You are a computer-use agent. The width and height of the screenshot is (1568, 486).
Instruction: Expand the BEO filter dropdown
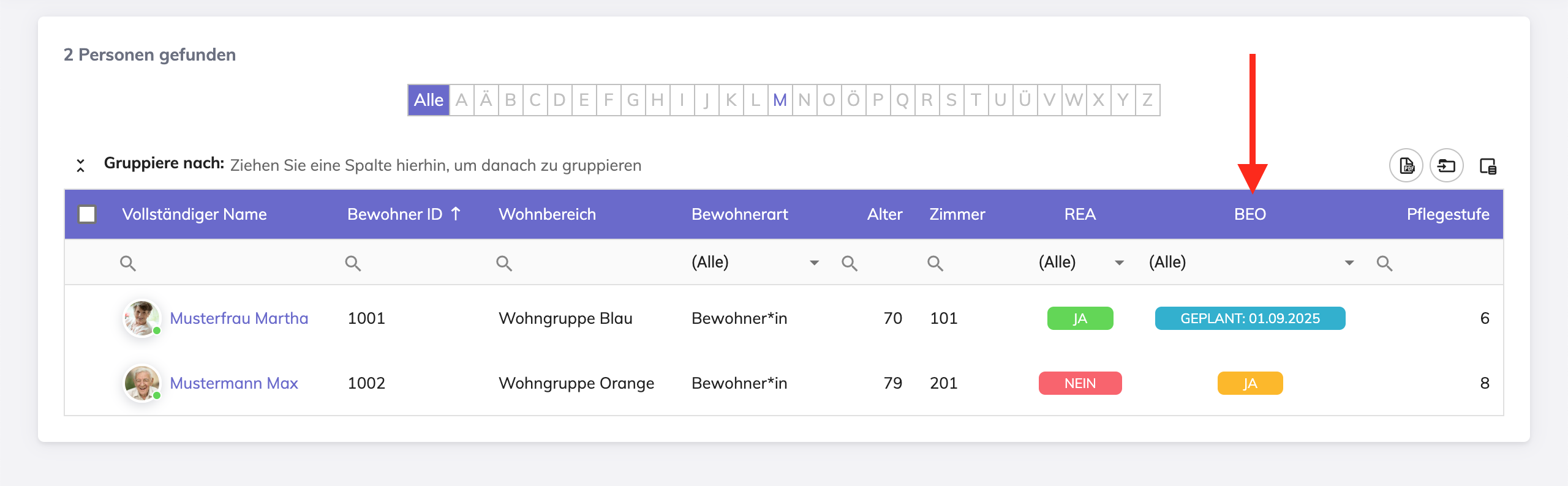(x=1349, y=263)
